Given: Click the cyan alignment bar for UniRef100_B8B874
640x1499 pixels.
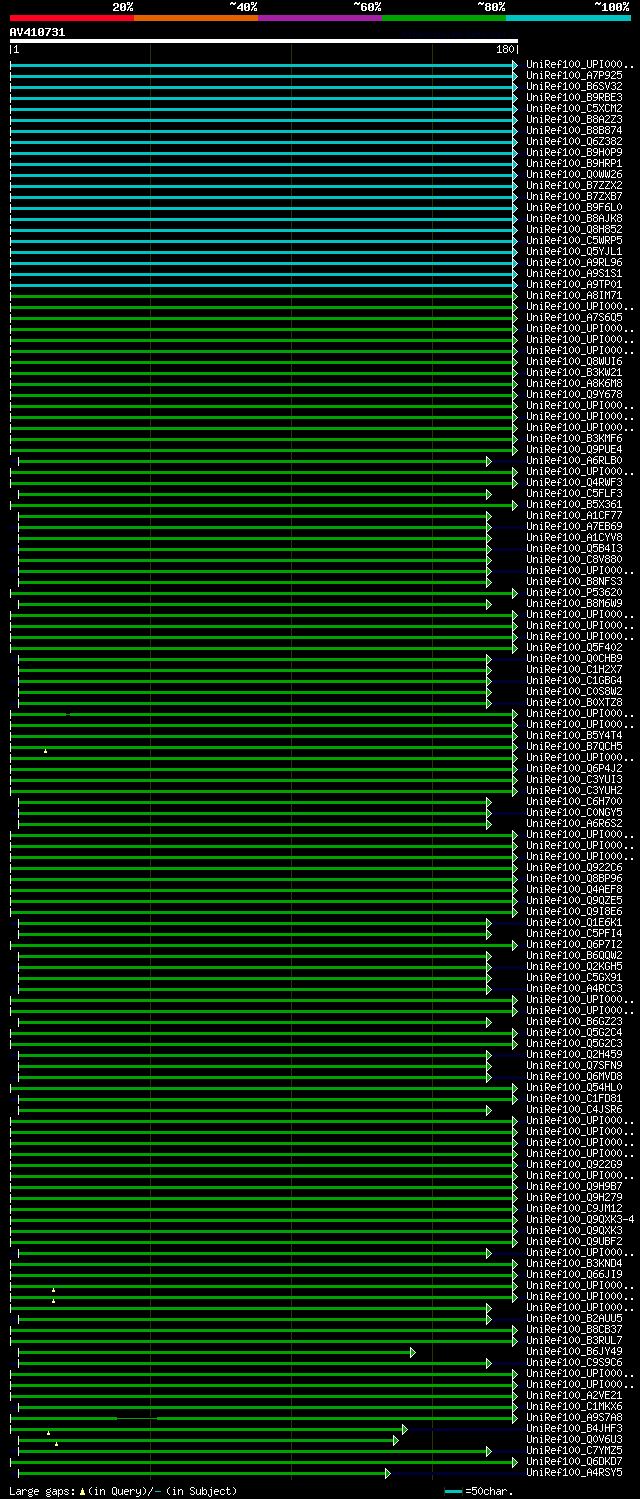Looking at the screenshot, I should (x=264, y=130).
